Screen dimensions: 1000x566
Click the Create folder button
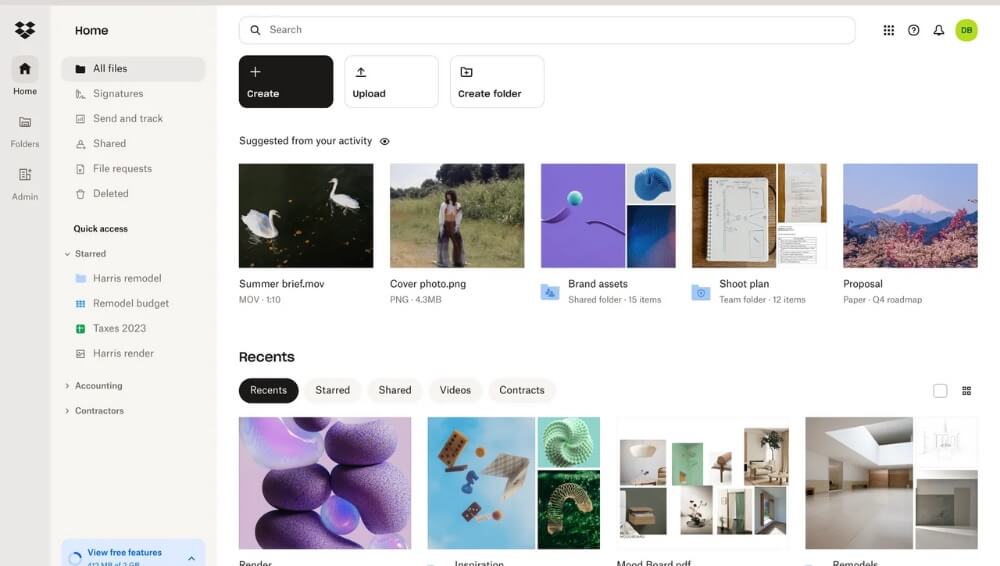[x=497, y=82]
